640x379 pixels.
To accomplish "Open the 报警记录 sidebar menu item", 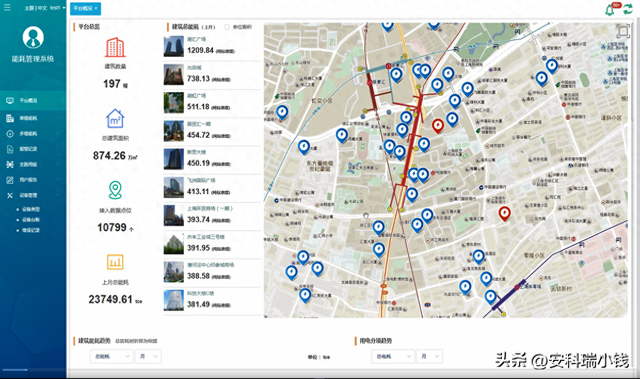I will coord(33,149).
